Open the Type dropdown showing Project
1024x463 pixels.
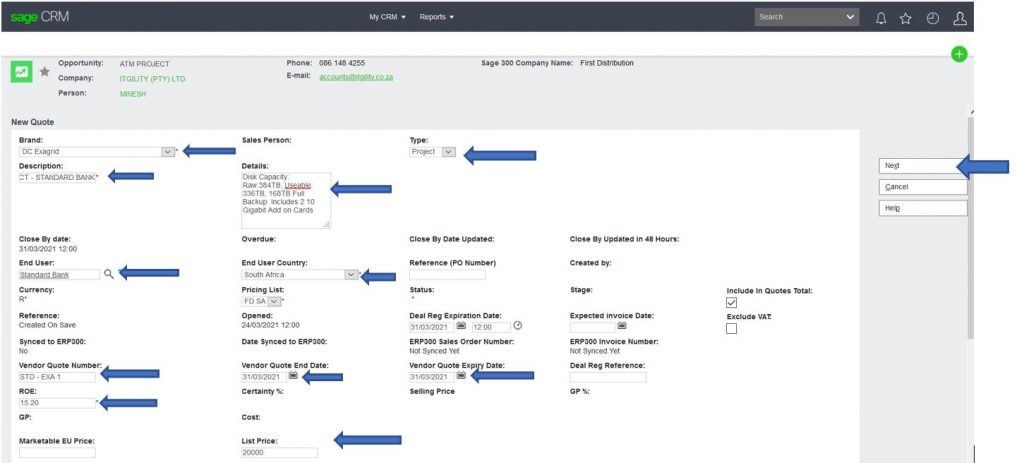[449, 152]
